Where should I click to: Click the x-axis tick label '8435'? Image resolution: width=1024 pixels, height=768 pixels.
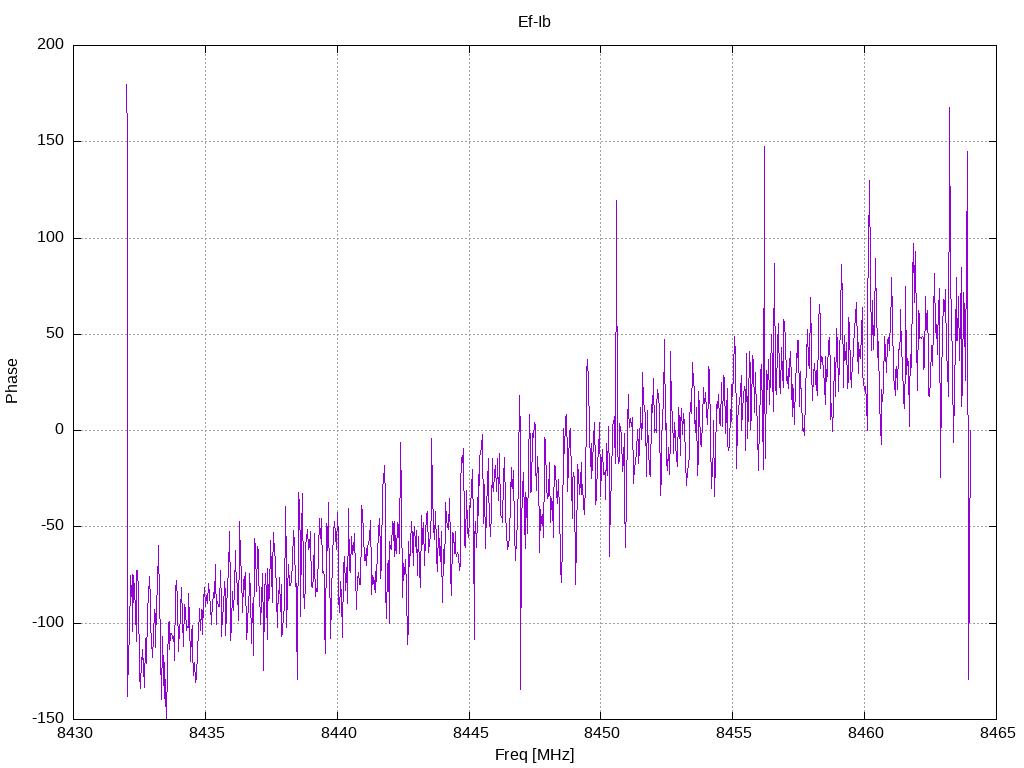click(206, 733)
